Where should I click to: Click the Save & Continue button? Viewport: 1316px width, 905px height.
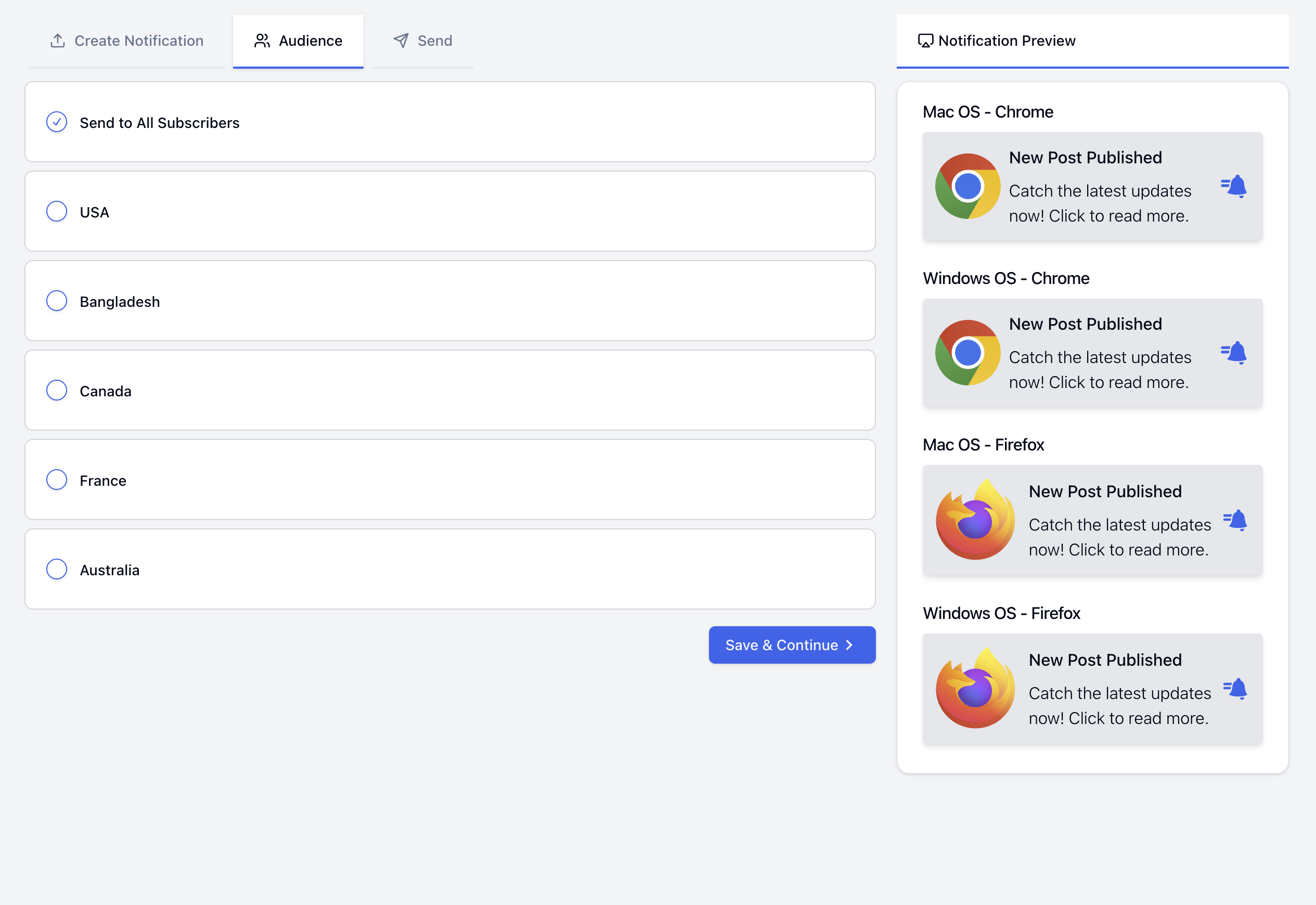(792, 645)
